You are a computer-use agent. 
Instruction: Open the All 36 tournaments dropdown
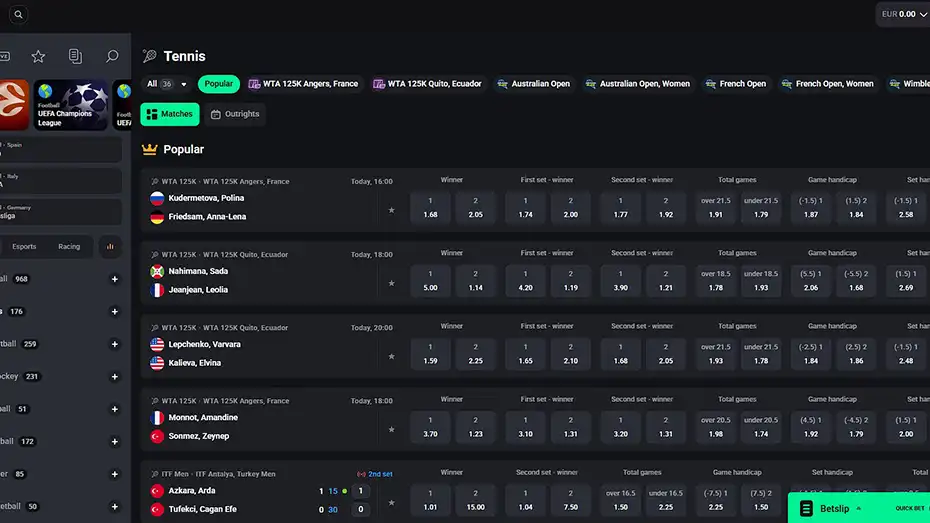[x=166, y=84]
